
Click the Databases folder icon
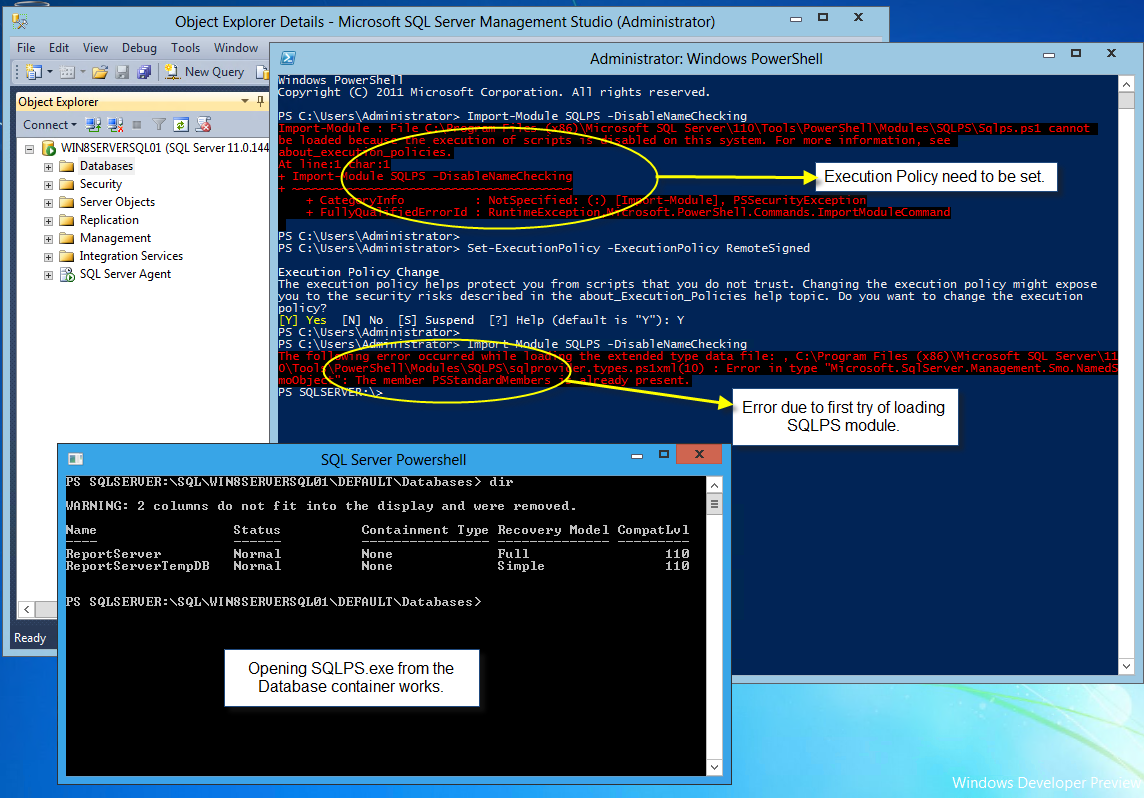(67, 166)
